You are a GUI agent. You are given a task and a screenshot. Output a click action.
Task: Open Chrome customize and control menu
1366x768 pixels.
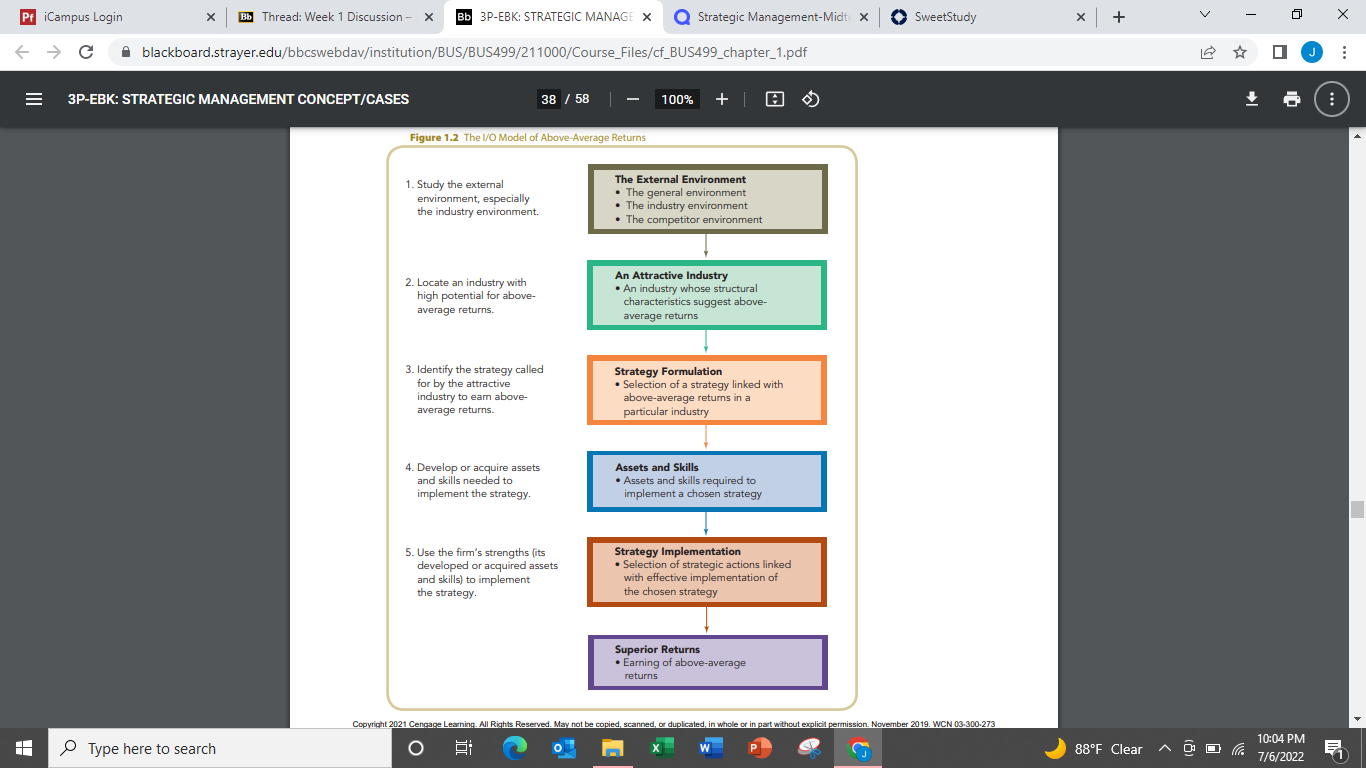click(1344, 52)
